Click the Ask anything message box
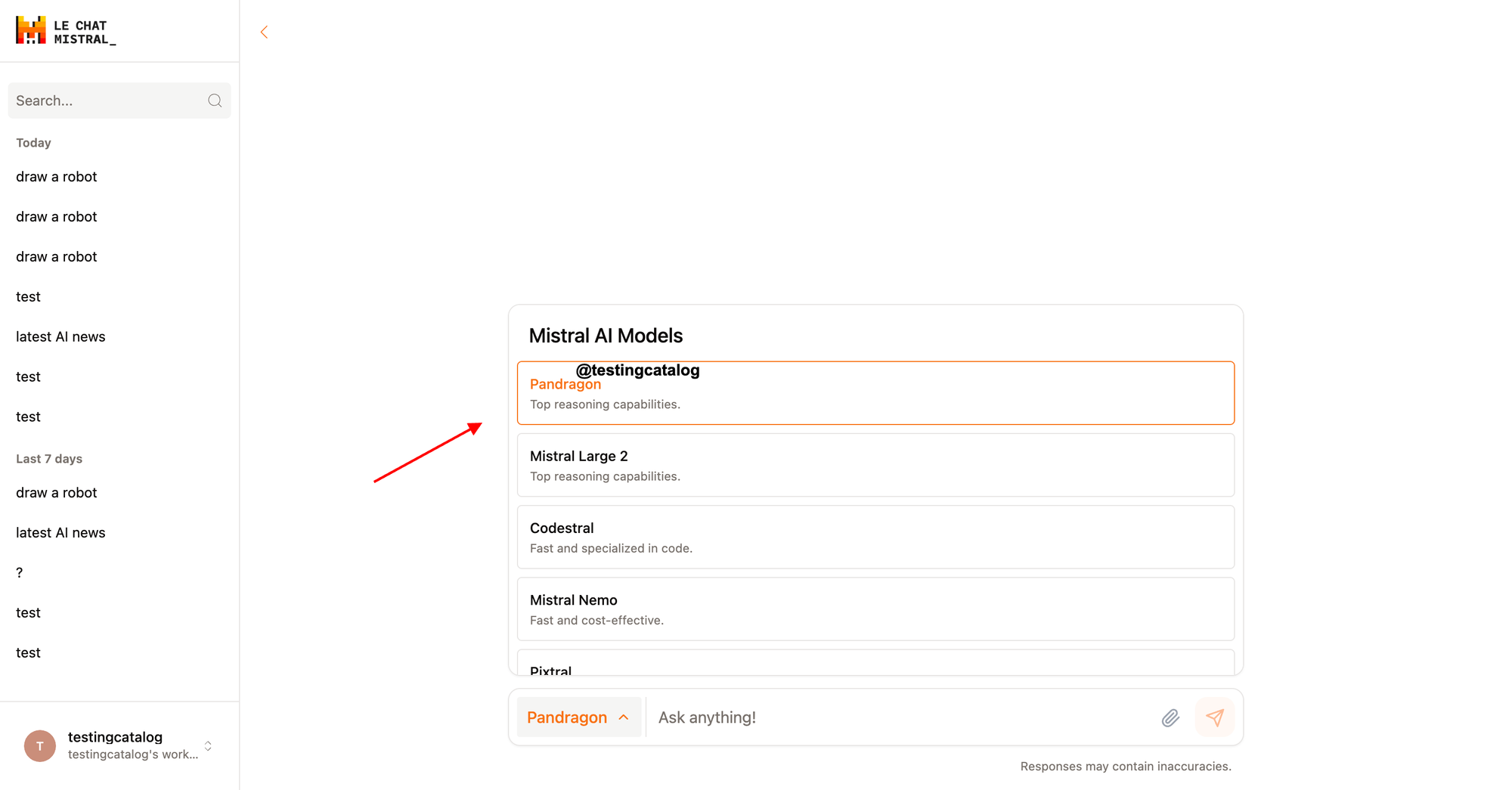This screenshot has height=790, width=1512. pos(903,717)
